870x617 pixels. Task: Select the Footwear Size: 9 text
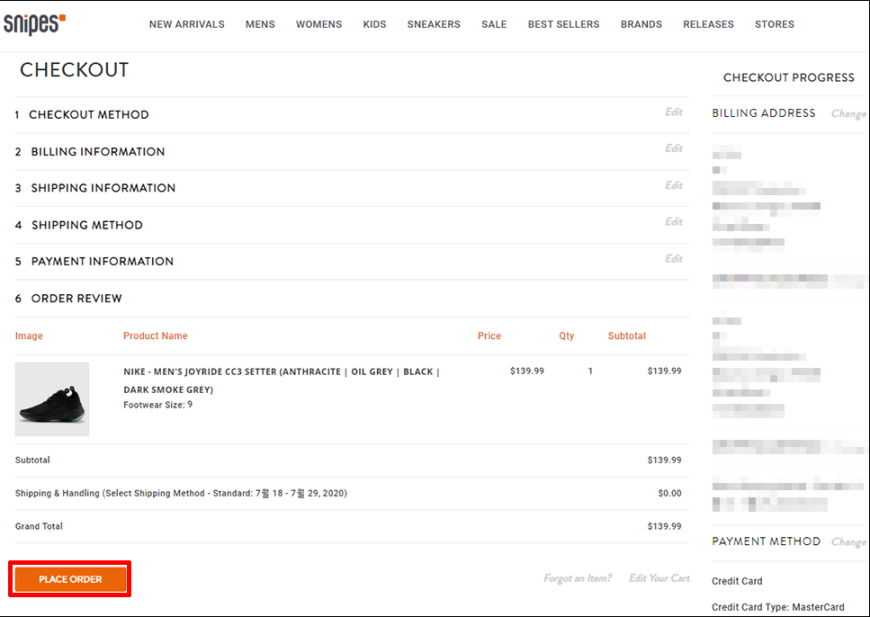pos(158,405)
